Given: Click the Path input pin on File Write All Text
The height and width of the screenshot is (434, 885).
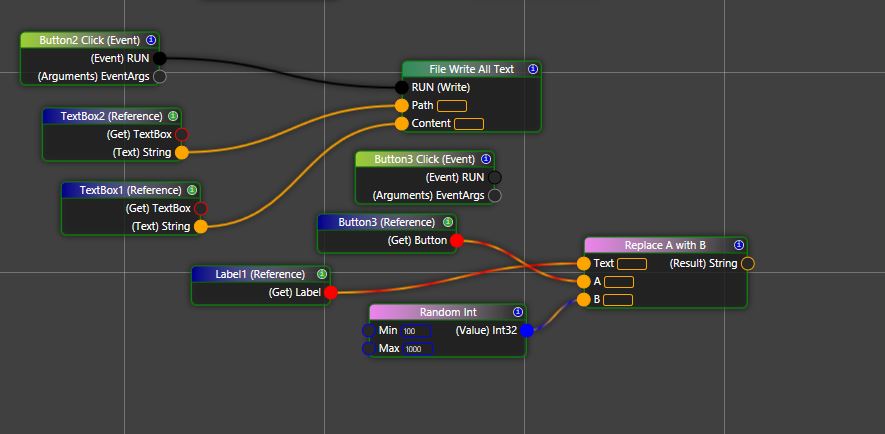Looking at the screenshot, I should click(401, 106).
